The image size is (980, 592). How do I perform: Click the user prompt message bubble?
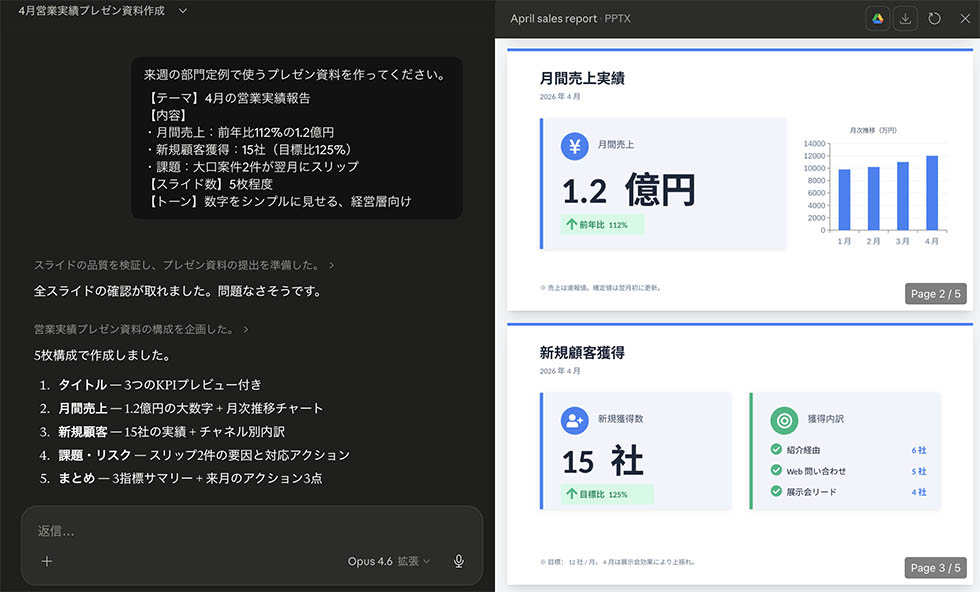(297, 138)
